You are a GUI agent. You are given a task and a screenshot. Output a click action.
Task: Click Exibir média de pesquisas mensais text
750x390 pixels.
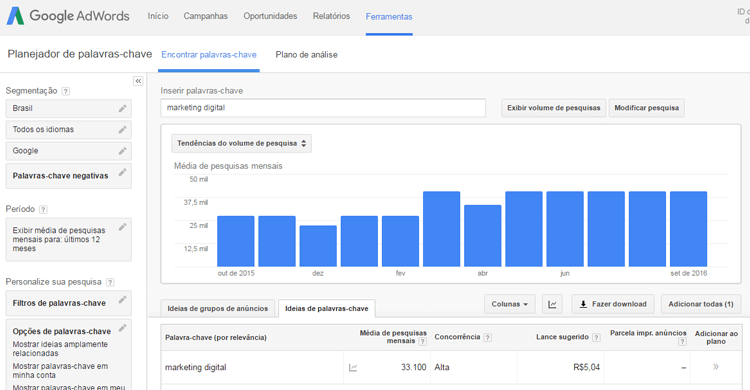click(x=59, y=239)
